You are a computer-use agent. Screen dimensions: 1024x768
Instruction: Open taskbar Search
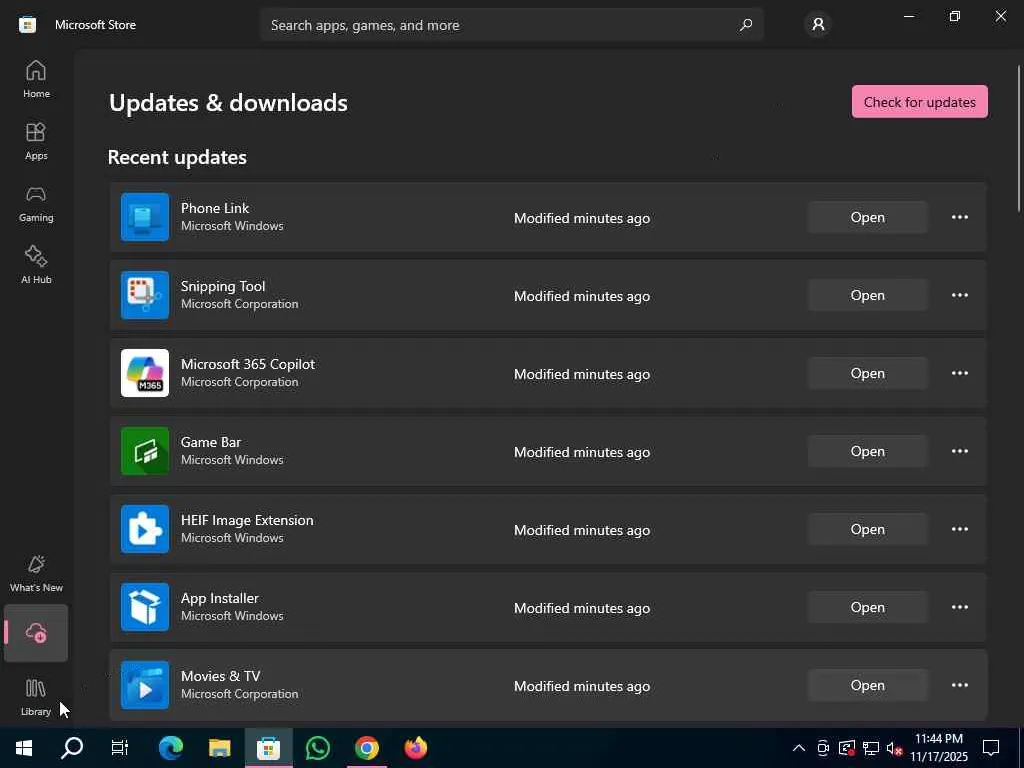point(72,748)
